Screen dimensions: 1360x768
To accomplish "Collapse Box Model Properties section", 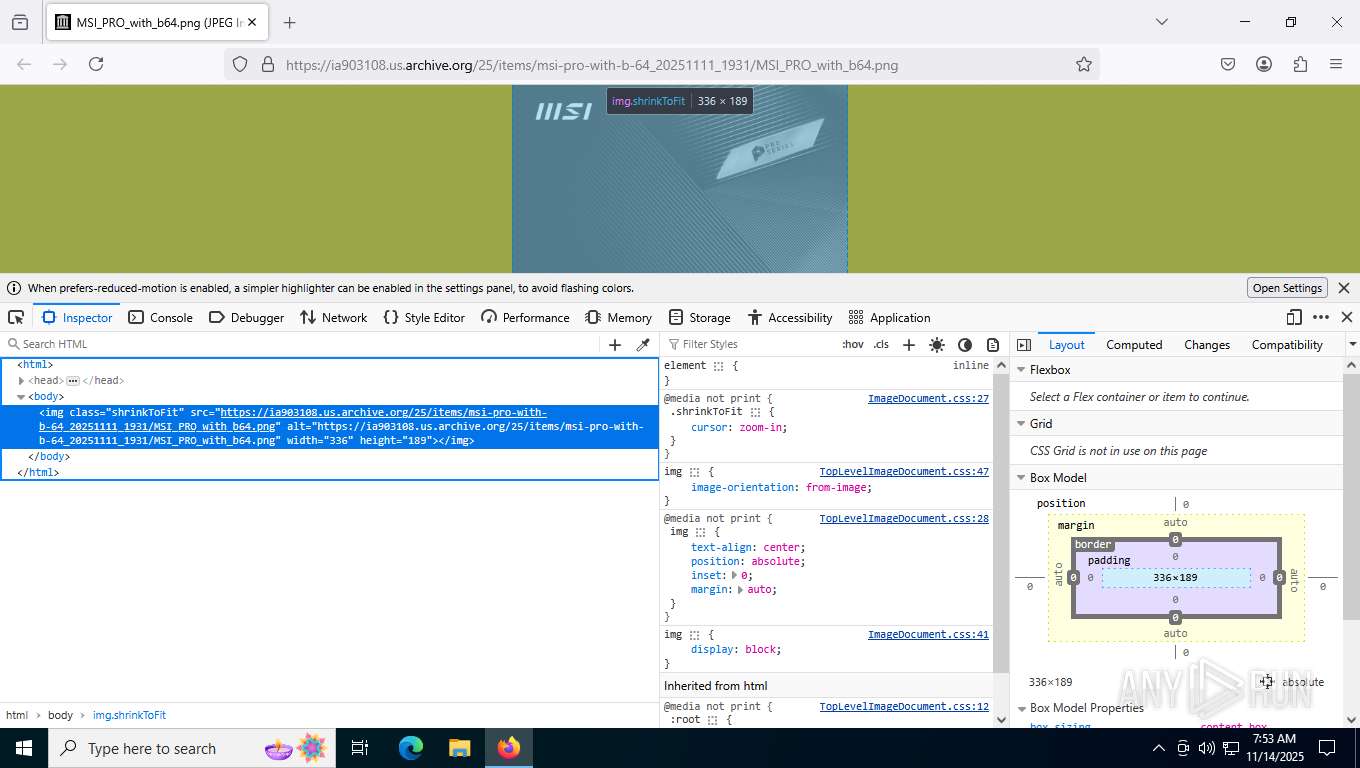I will point(1022,708).
